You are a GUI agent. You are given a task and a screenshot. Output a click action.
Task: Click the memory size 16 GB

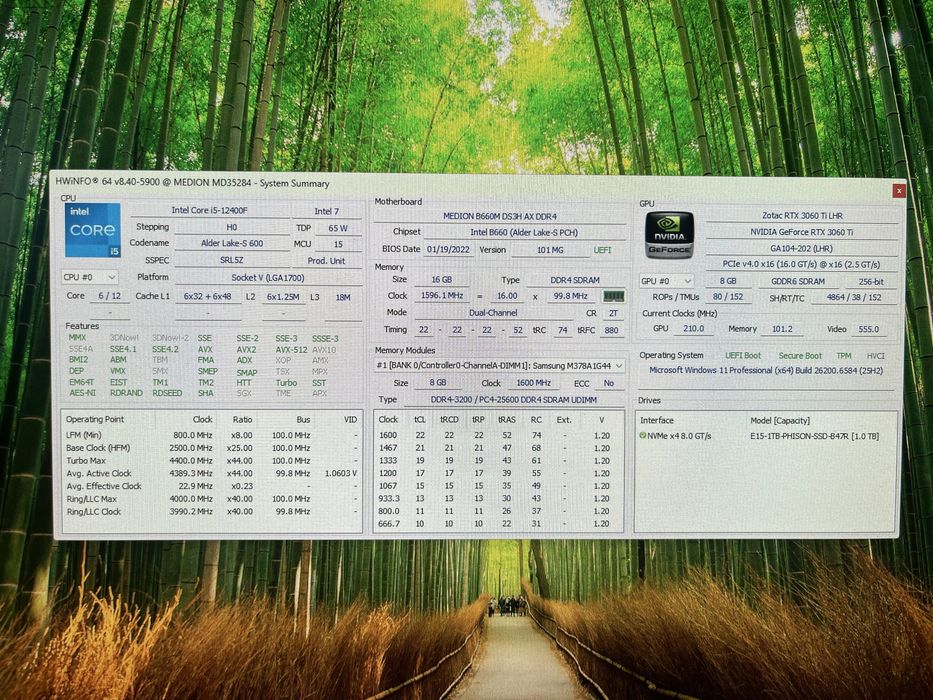[x=442, y=279]
